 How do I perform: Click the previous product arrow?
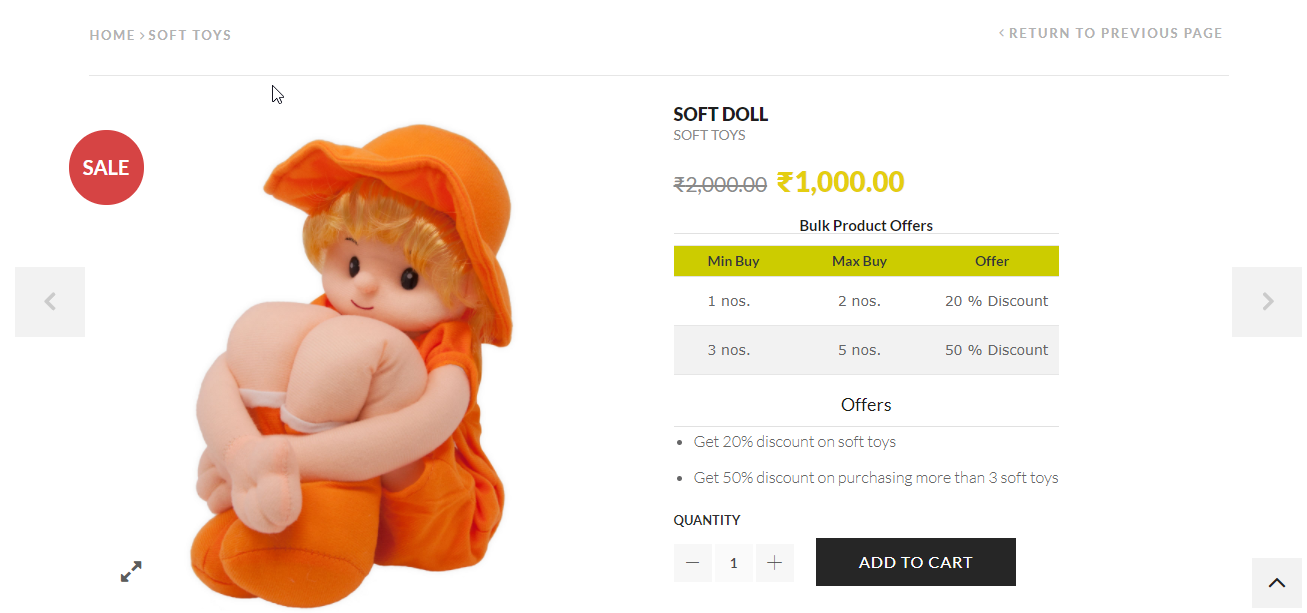click(x=50, y=301)
